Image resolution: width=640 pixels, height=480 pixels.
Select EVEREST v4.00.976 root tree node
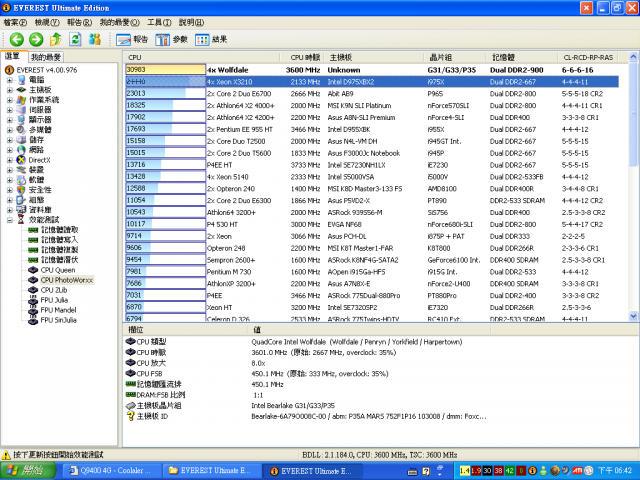coord(47,70)
